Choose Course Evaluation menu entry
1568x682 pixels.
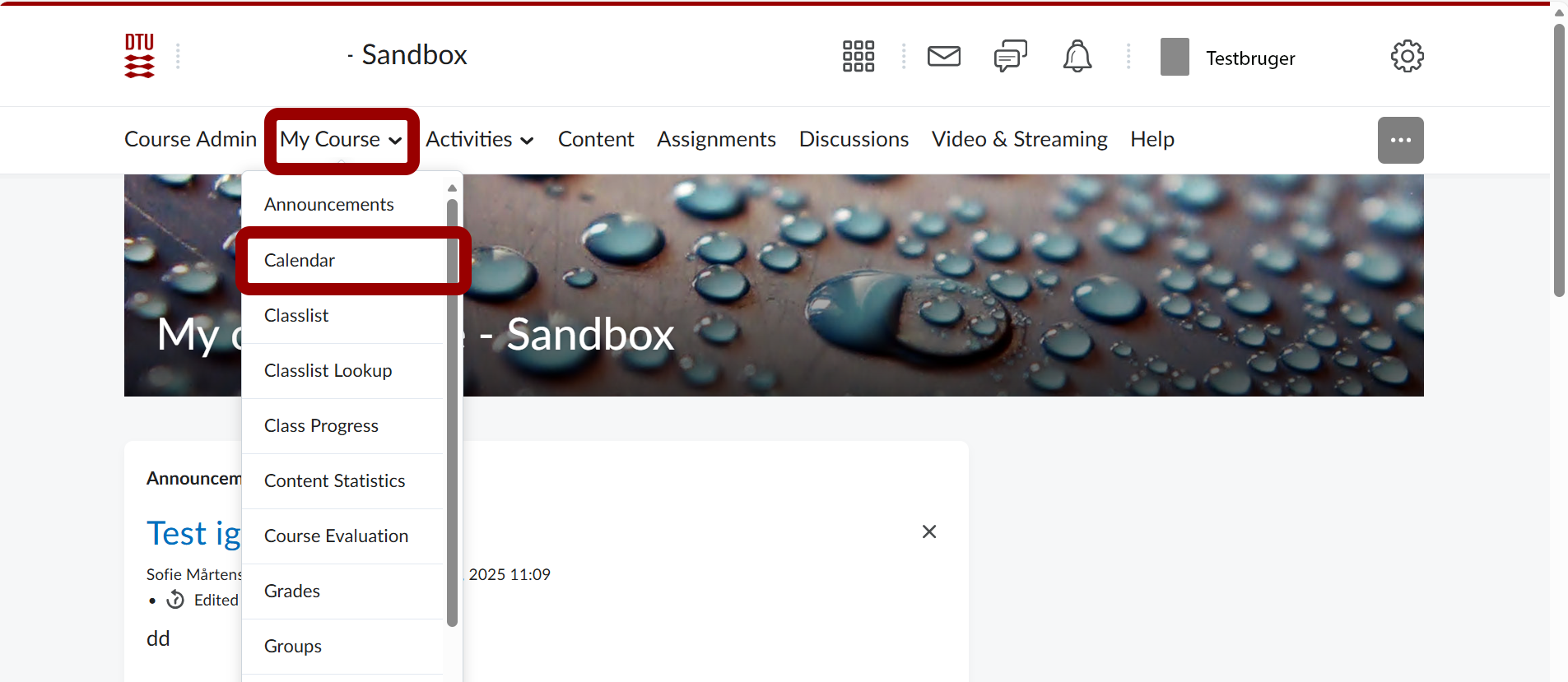coord(336,536)
